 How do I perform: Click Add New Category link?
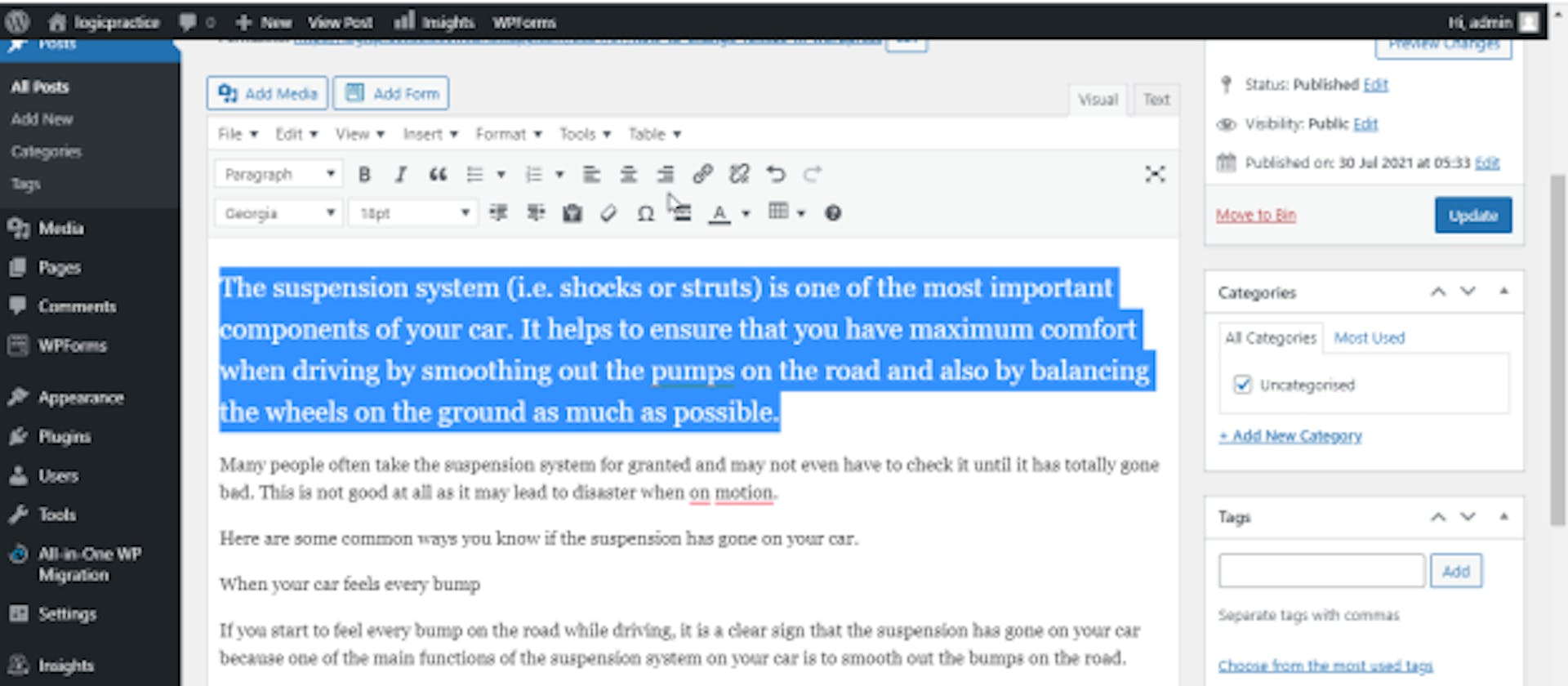pyautogui.click(x=1290, y=435)
